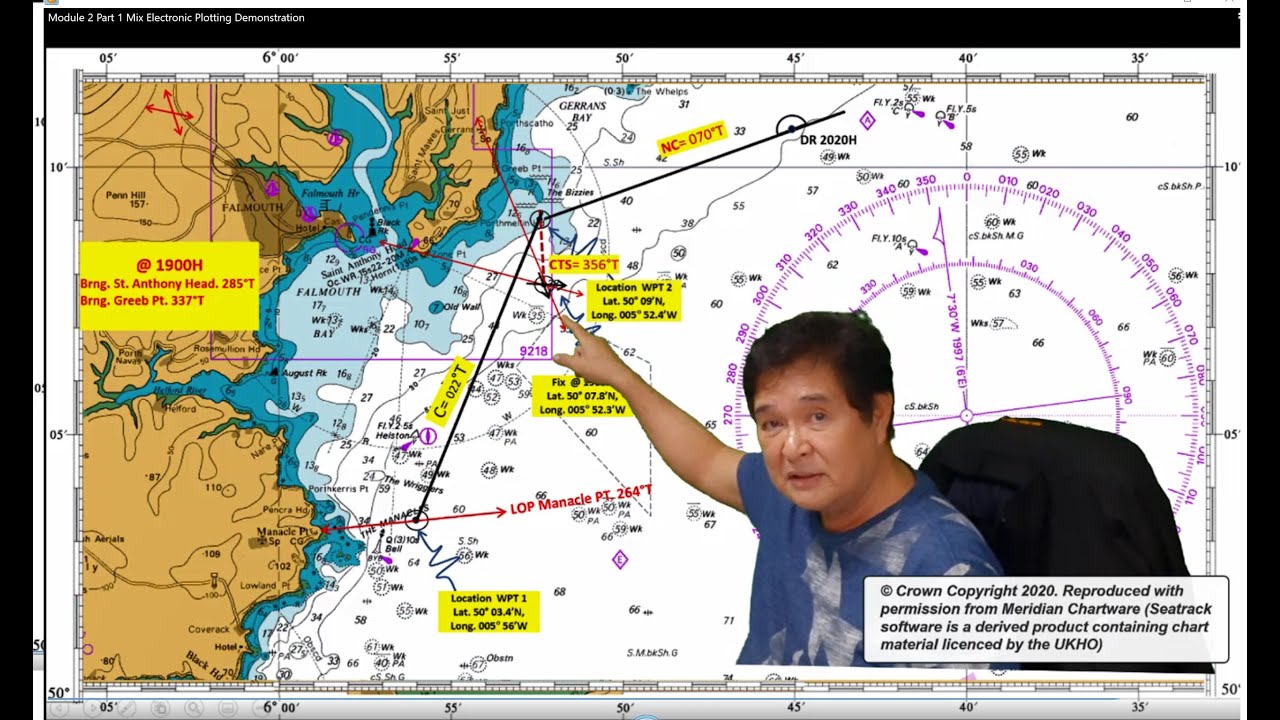The width and height of the screenshot is (1280, 720).
Task: Click the magenta diamond marker labeled E
Action: pyautogui.click(x=620, y=559)
